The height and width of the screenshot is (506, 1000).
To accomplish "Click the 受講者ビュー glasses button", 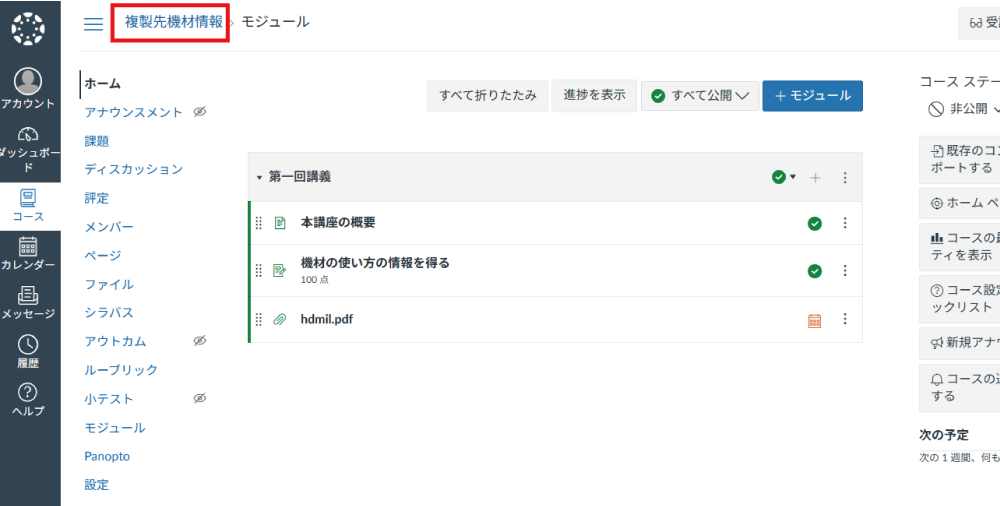I will click(x=980, y=24).
